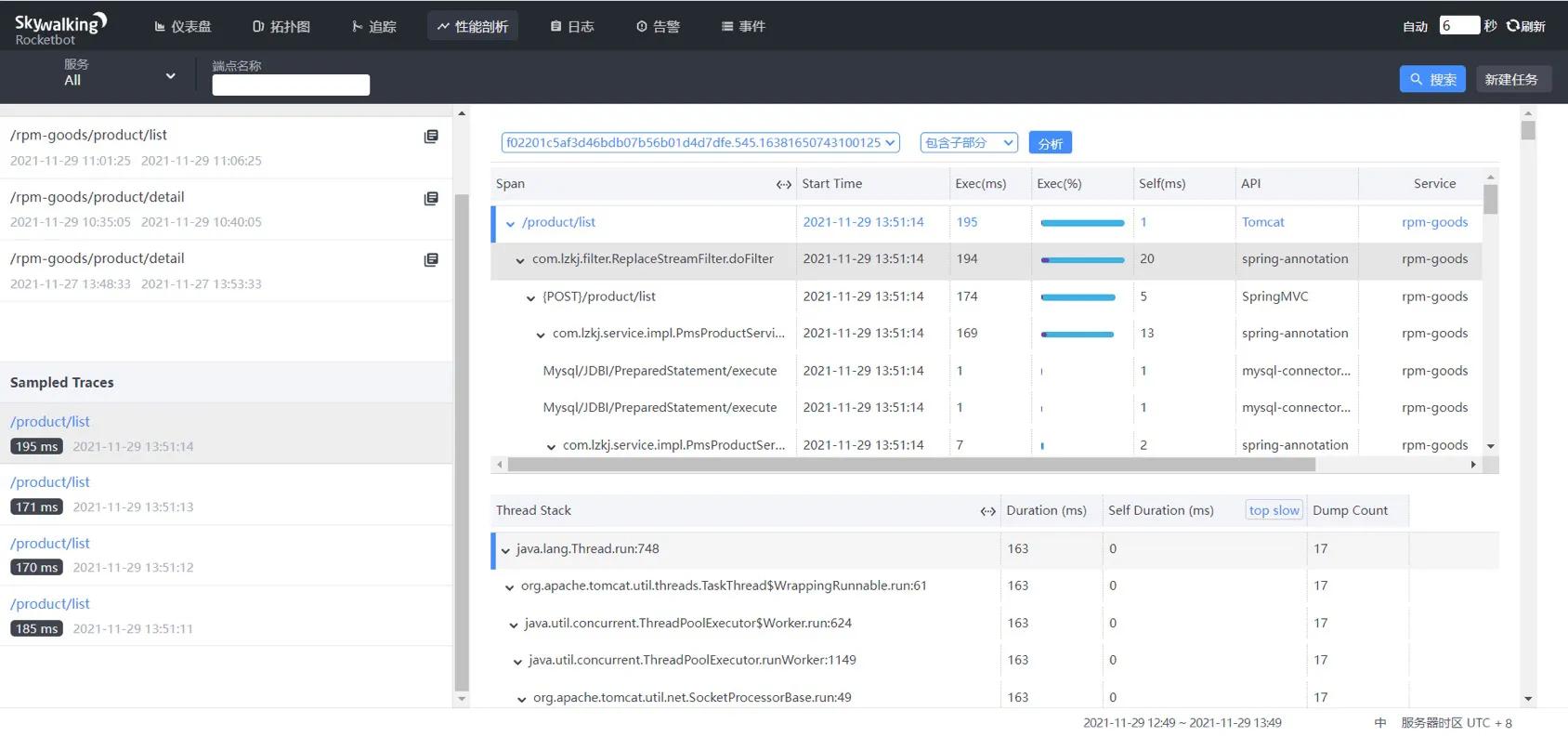1568x737 pixels.
Task: Open the trace segment ID dropdown
Action: tap(700, 142)
